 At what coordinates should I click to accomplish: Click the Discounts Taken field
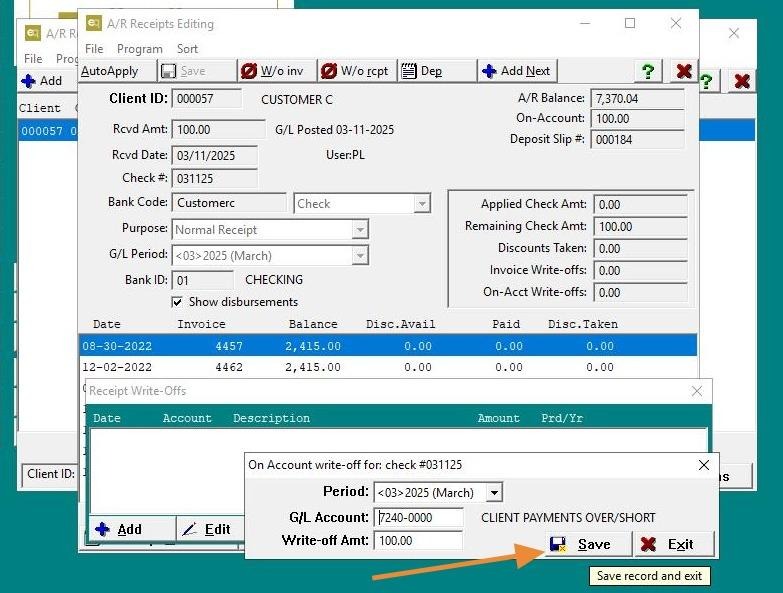pos(640,249)
